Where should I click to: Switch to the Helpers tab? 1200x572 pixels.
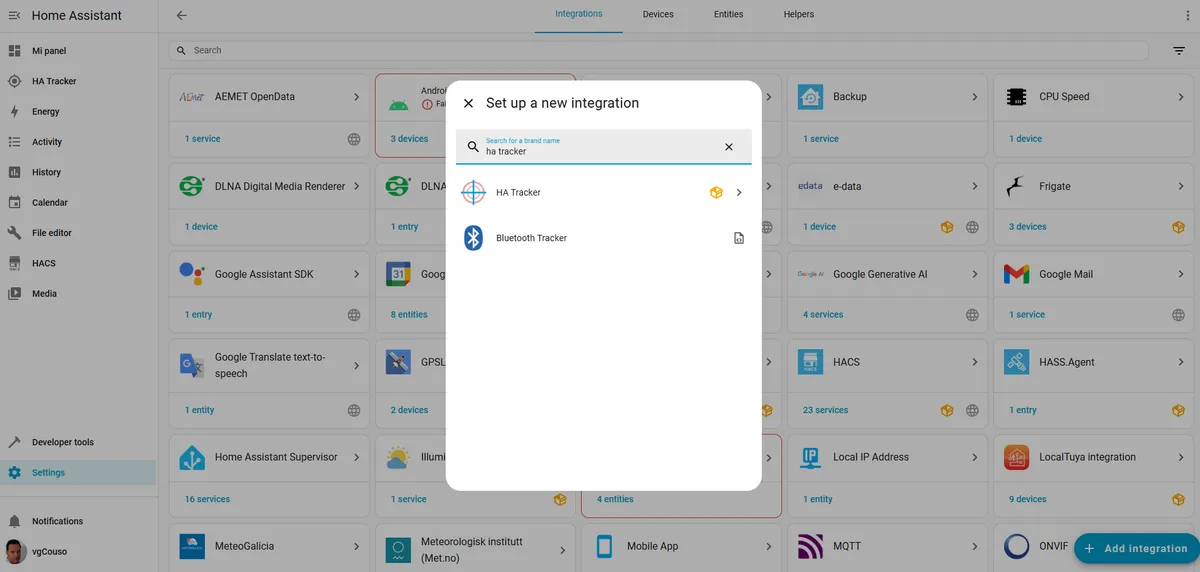click(799, 15)
